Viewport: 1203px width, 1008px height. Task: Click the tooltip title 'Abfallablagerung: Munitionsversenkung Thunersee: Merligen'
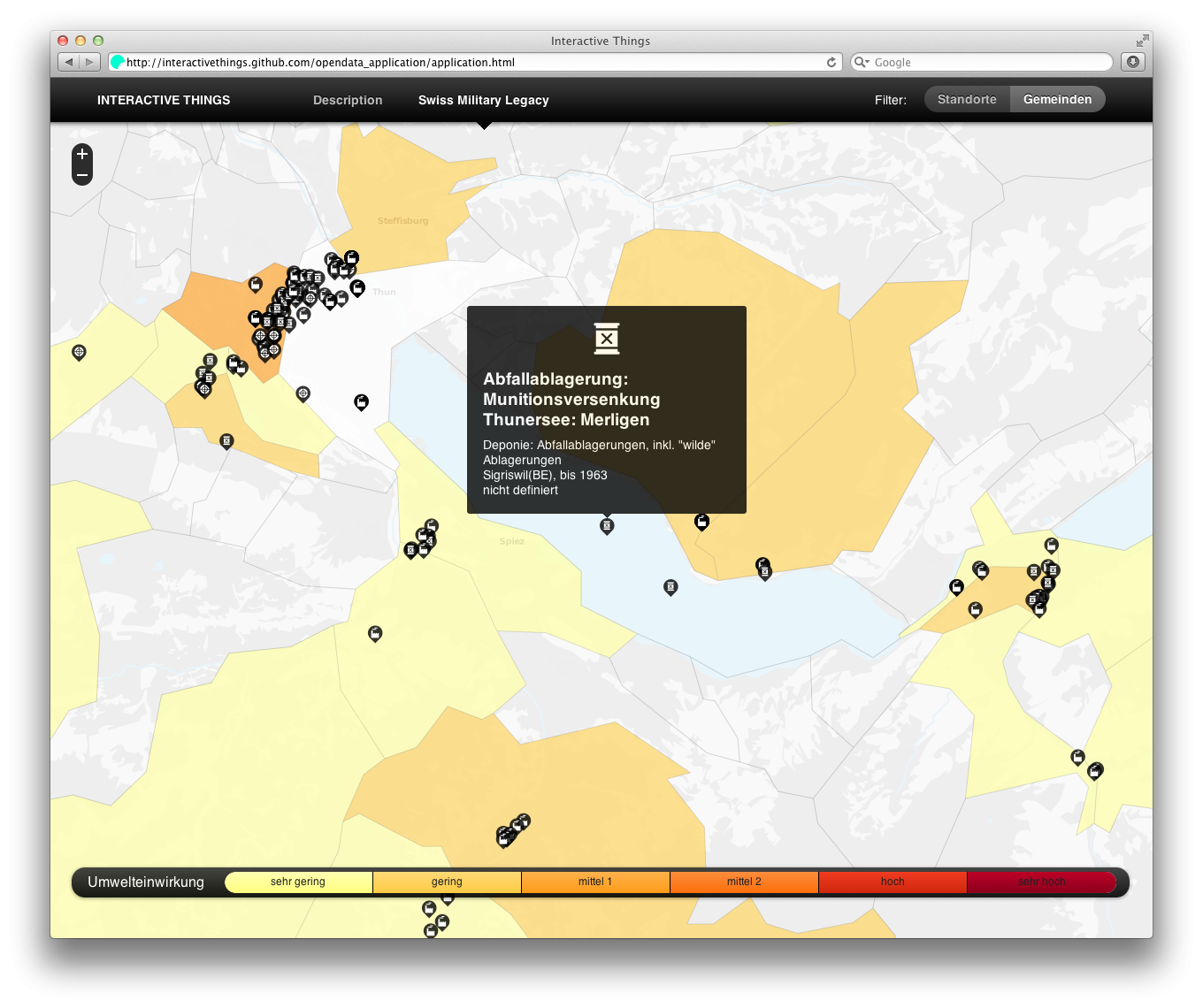pos(571,400)
